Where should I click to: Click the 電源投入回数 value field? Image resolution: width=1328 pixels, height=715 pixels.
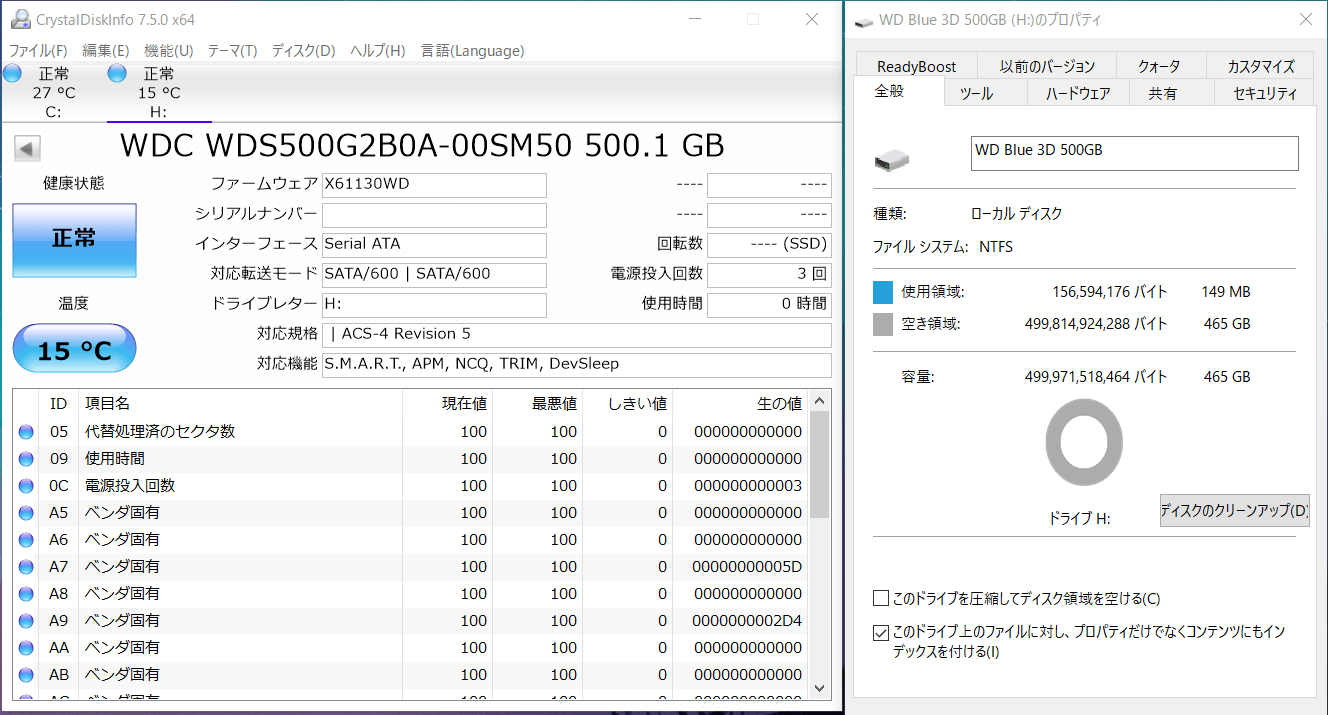tap(769, 275)
